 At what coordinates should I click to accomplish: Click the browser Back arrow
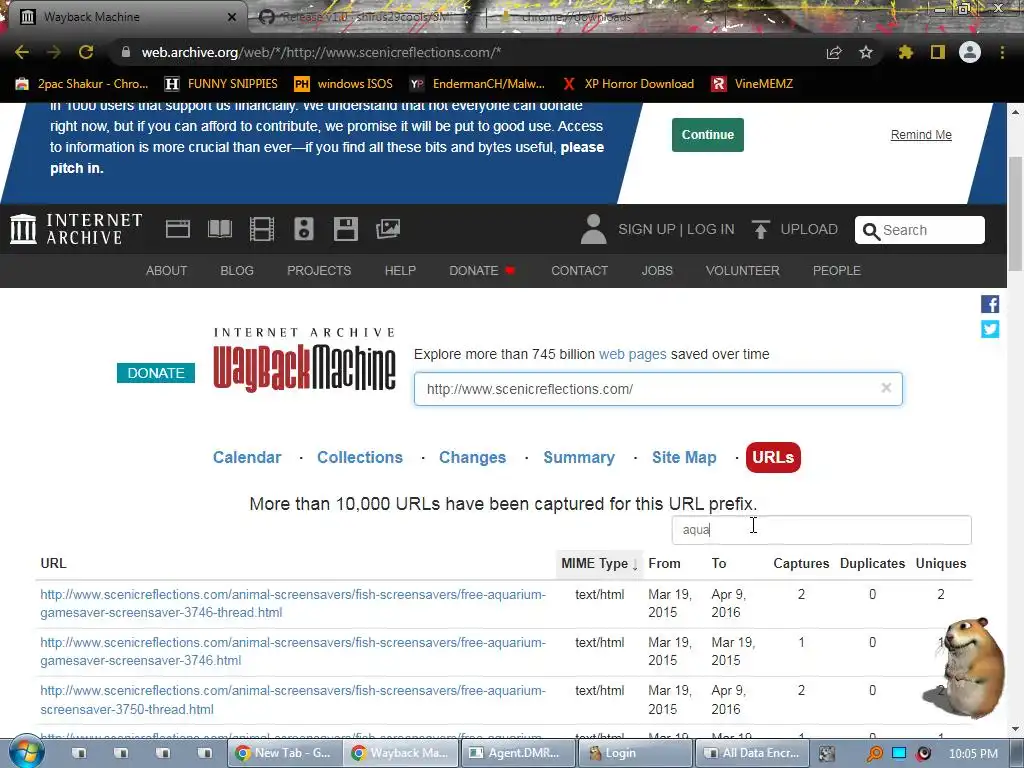coord(22,52)
